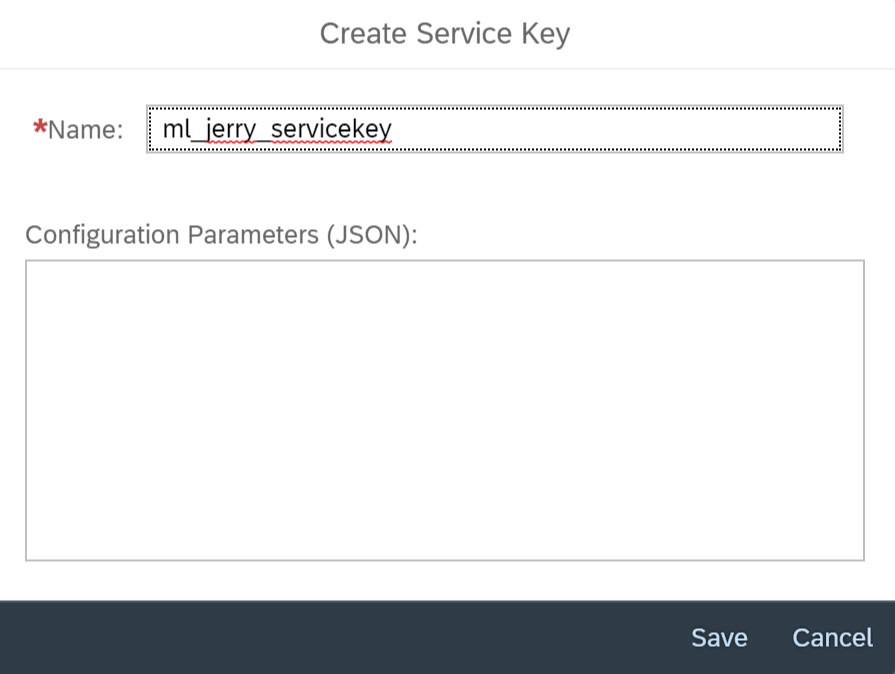Click the center of the empty JSON textarea
895x674 pixels.
[445, 410]
